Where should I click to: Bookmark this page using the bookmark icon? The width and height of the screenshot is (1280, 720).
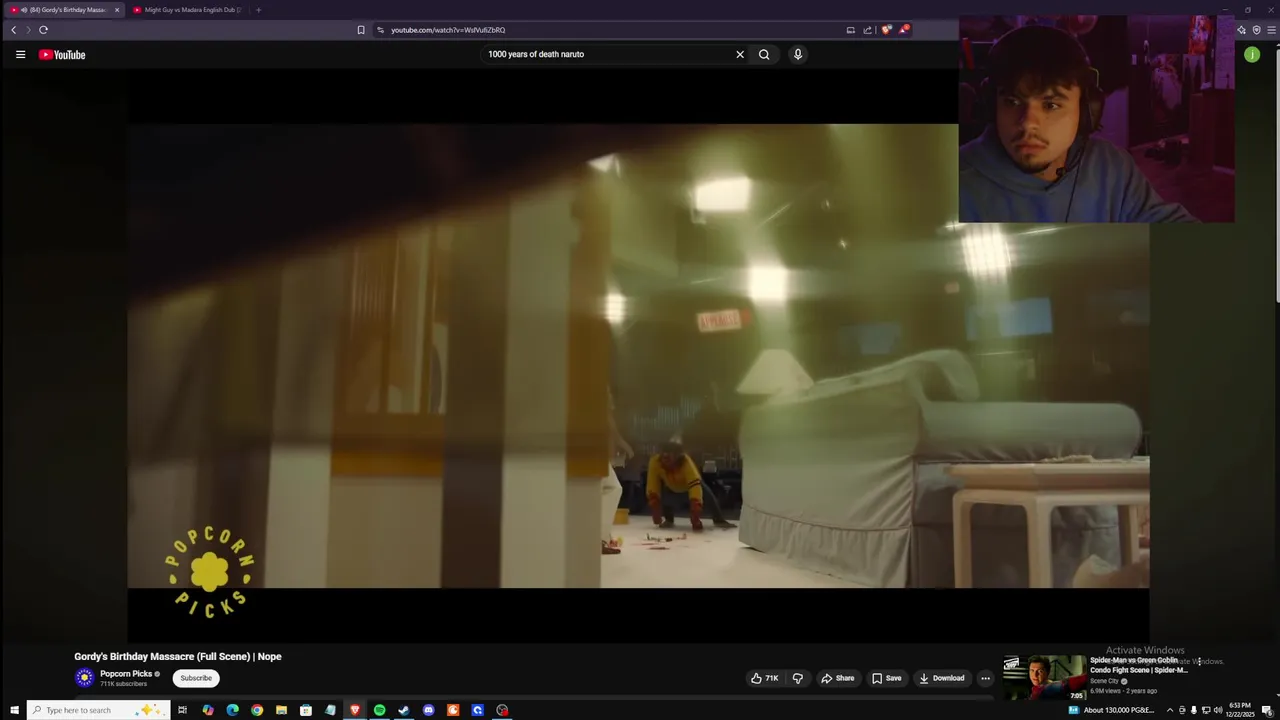[x=361, y=30]
